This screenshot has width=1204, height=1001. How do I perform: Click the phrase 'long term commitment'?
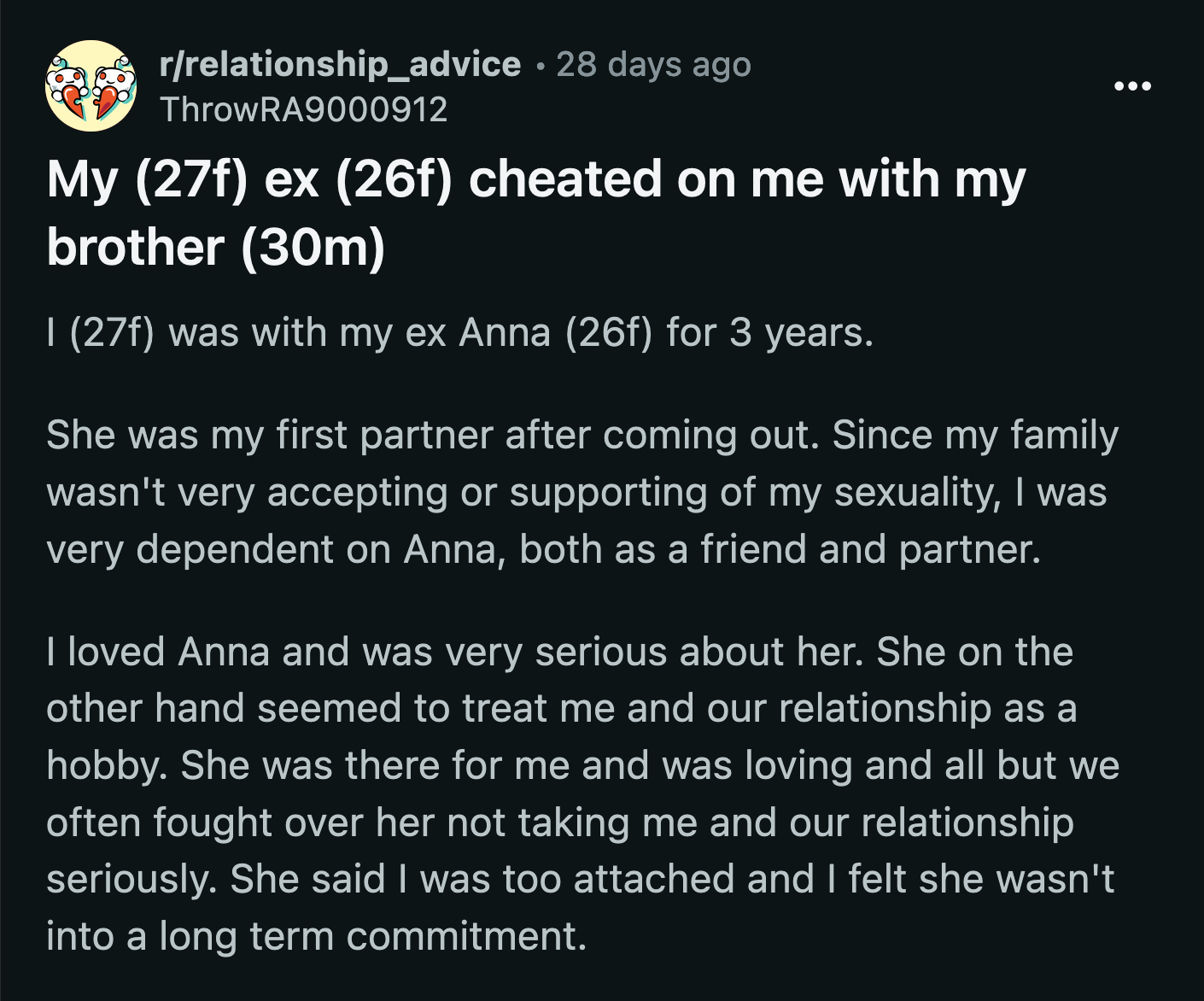coord(373,936)
